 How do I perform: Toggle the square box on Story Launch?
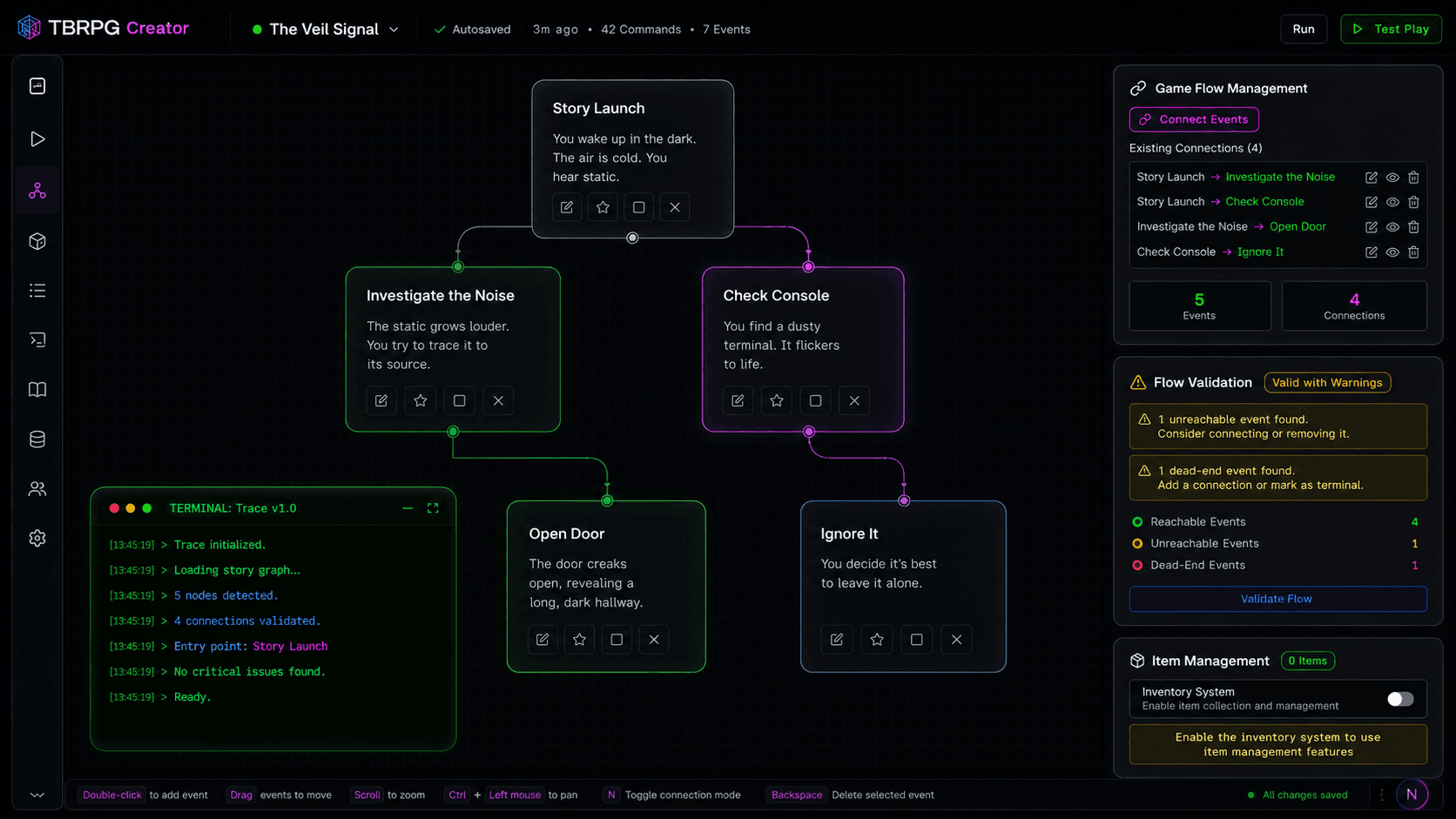[639, 207]
